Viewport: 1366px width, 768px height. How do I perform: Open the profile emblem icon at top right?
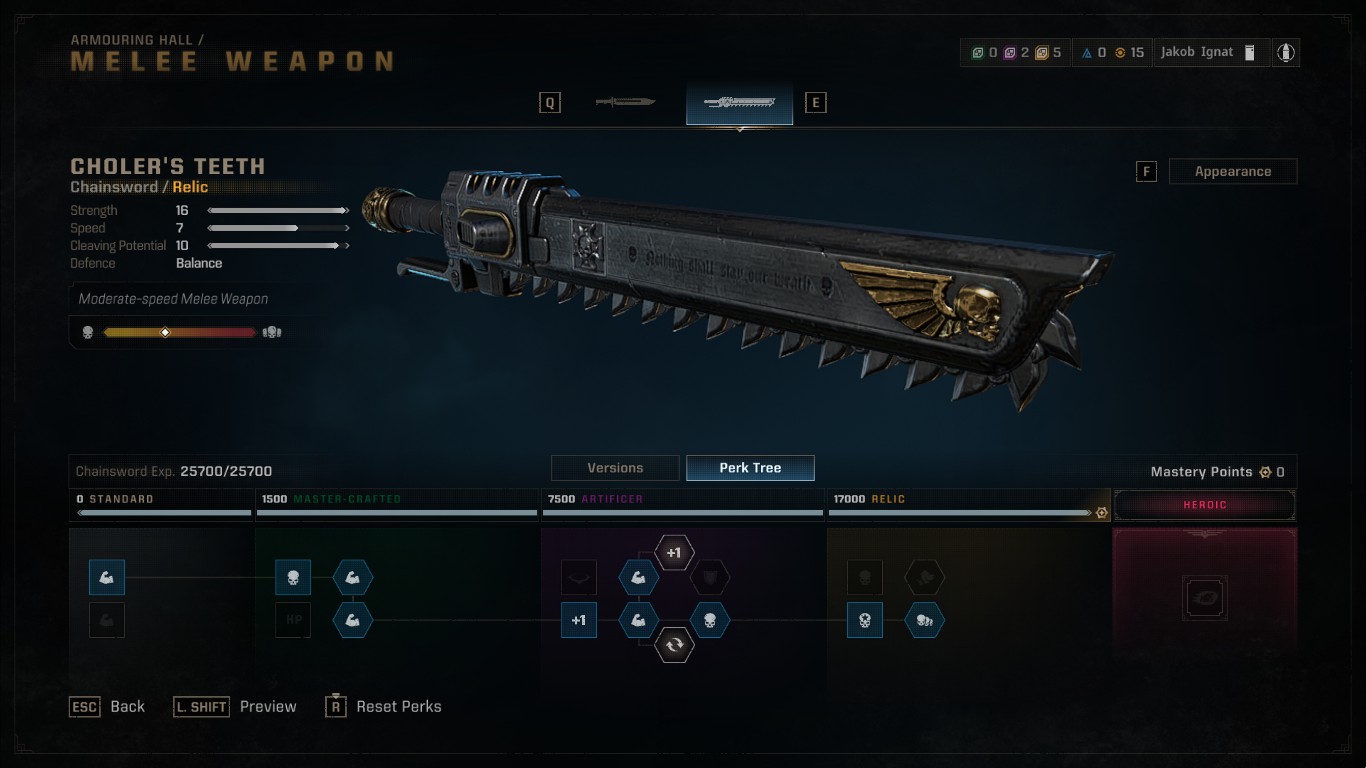pyautogui.click(x=1285, y=52)
